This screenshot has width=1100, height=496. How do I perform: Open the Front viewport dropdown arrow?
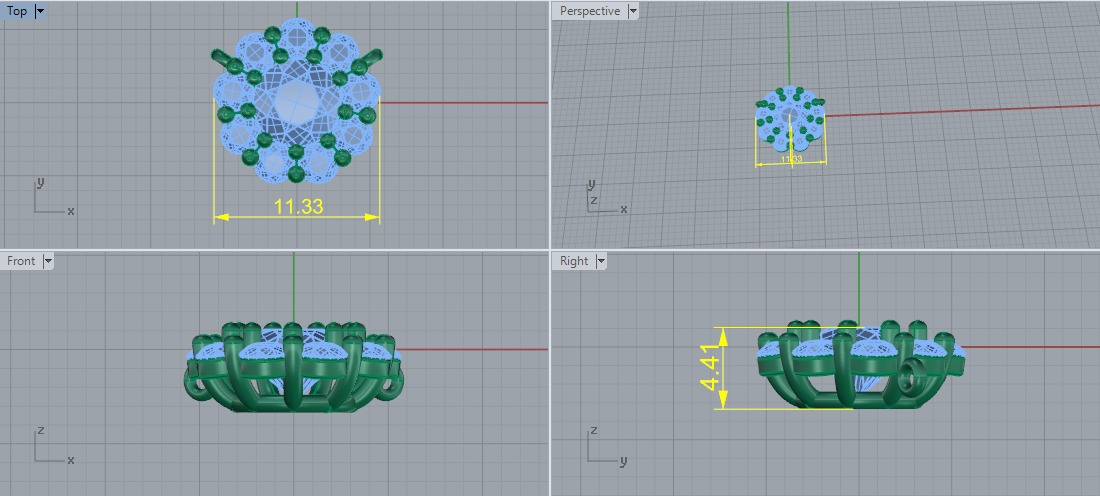[x=48, y=261]
